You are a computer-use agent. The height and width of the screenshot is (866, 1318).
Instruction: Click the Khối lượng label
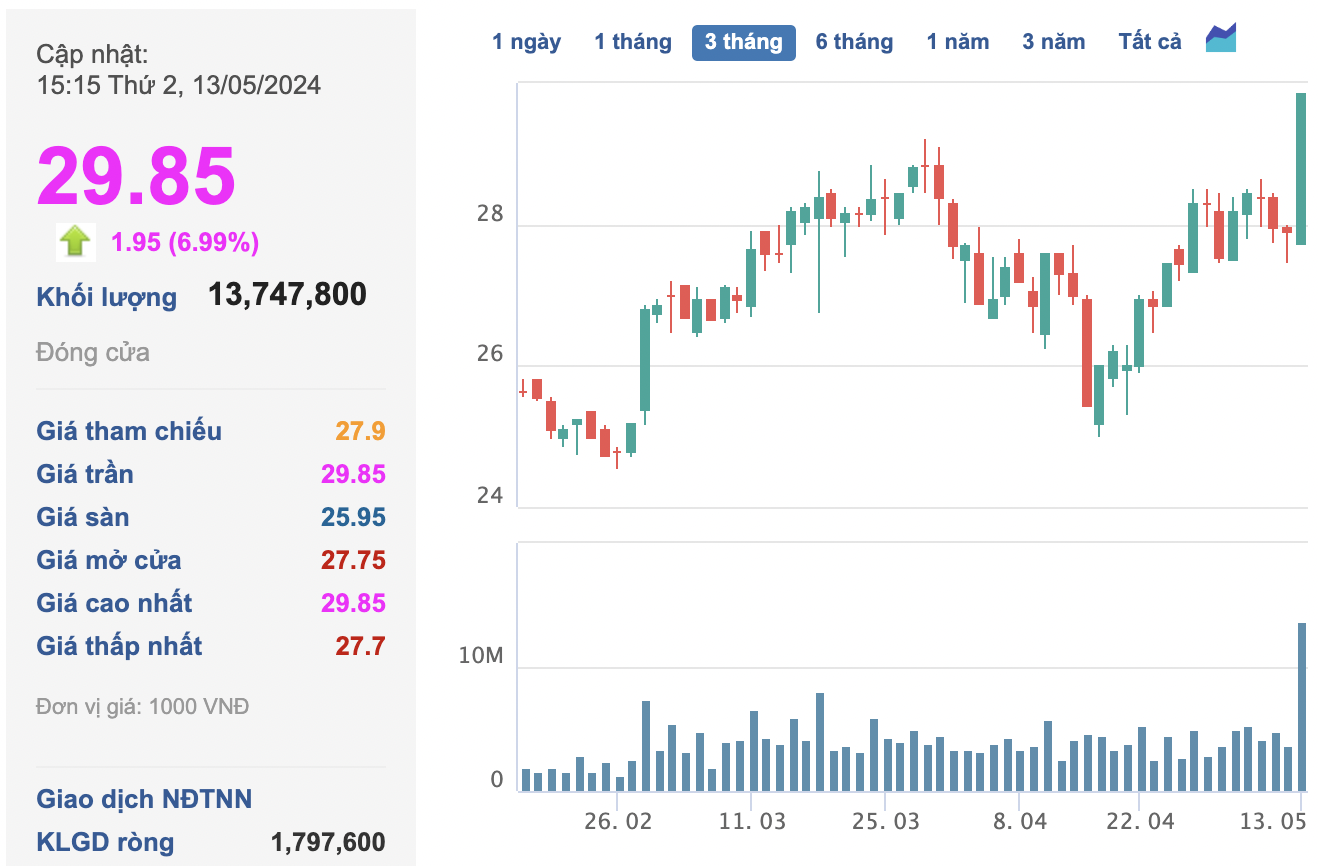[106, 297]
